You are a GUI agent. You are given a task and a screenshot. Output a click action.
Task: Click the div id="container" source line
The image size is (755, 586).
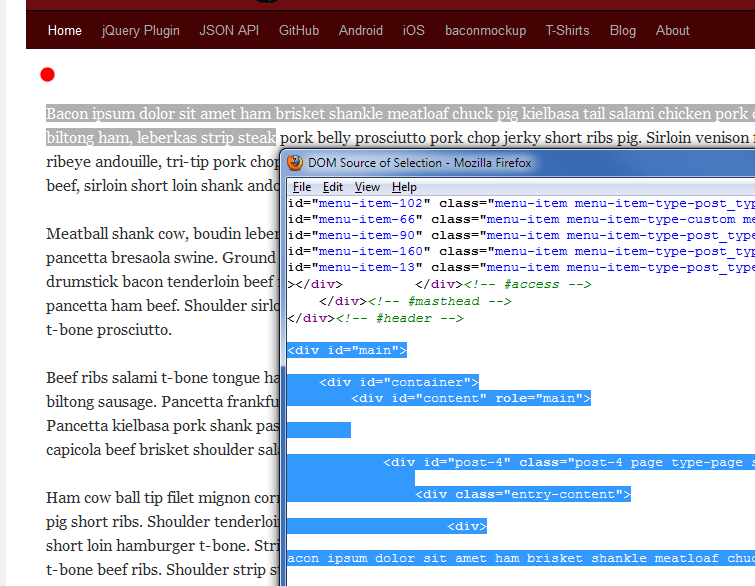(399, 382)
